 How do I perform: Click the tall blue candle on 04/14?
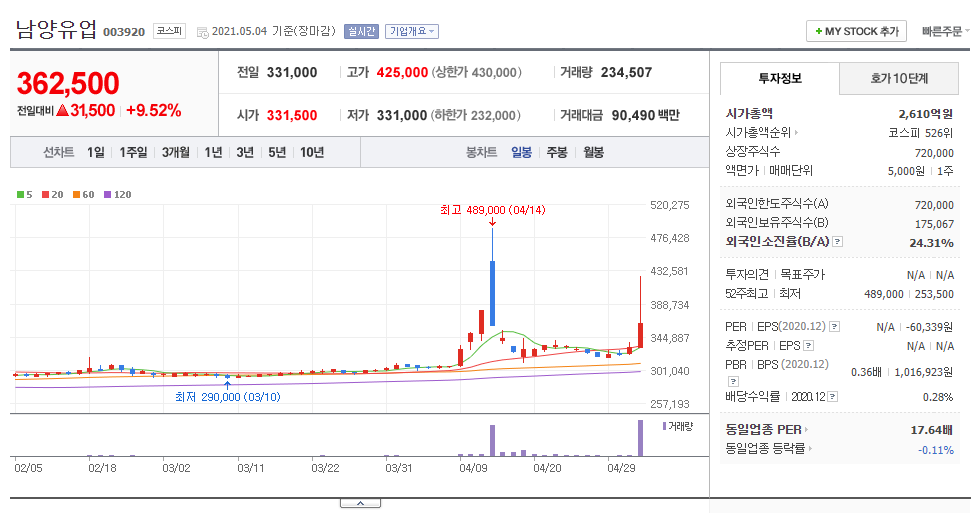(x=493, y=293)
